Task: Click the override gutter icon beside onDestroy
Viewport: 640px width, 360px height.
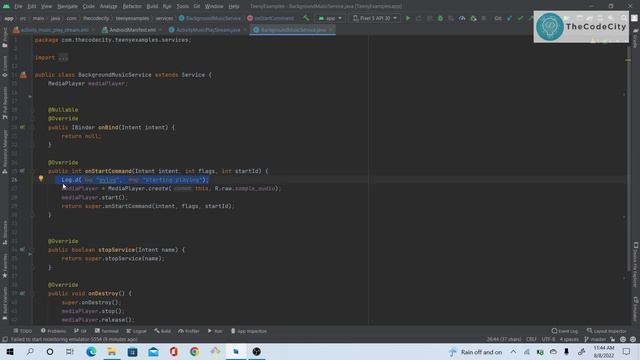Action: (x=22, y=293)
